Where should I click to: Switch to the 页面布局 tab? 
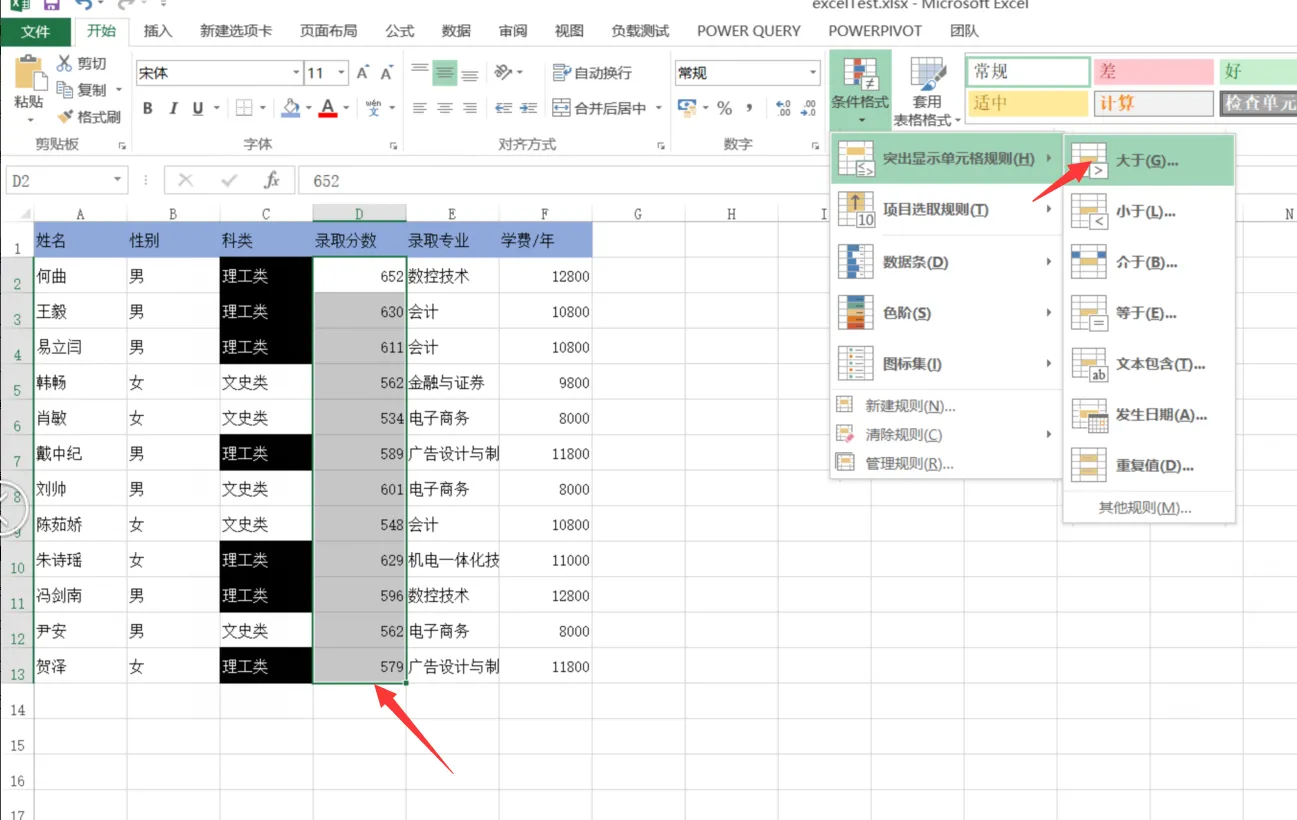point(328,31)
